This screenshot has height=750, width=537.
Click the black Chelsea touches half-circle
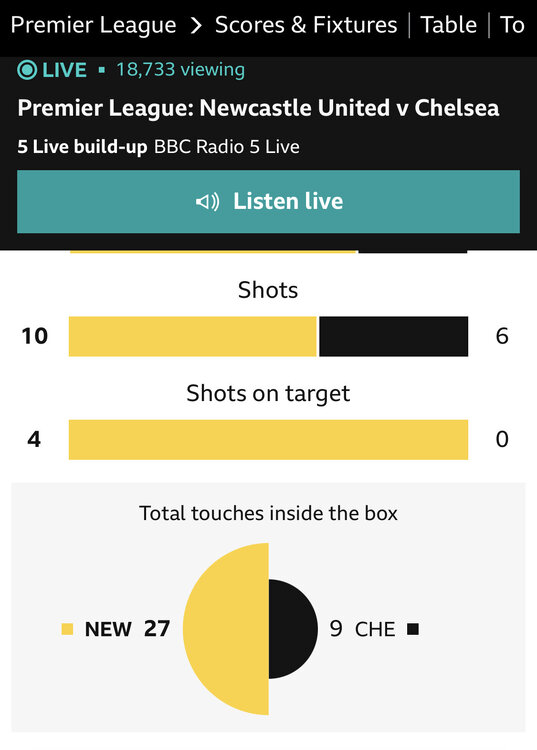293,629
